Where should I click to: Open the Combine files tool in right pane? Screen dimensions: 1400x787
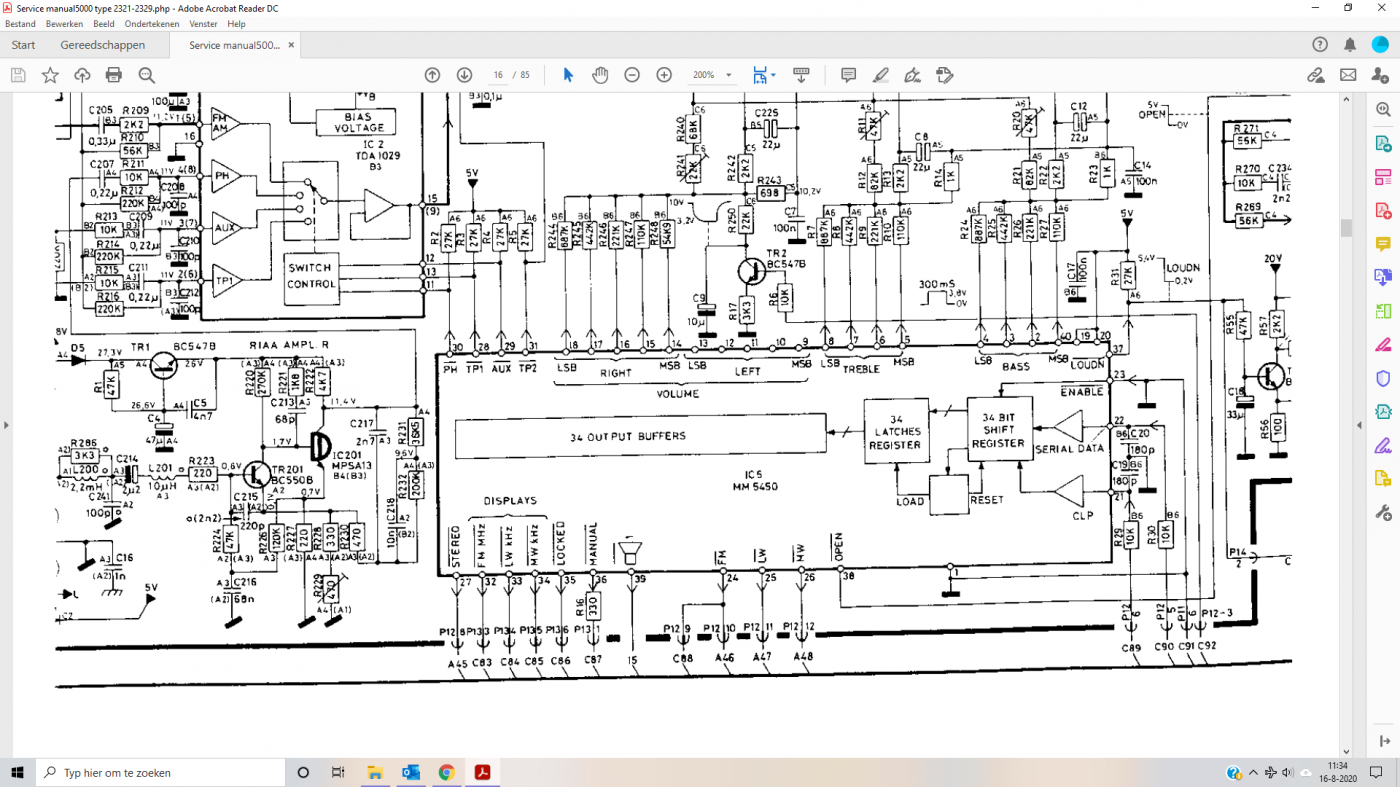tap(1383, 277)
